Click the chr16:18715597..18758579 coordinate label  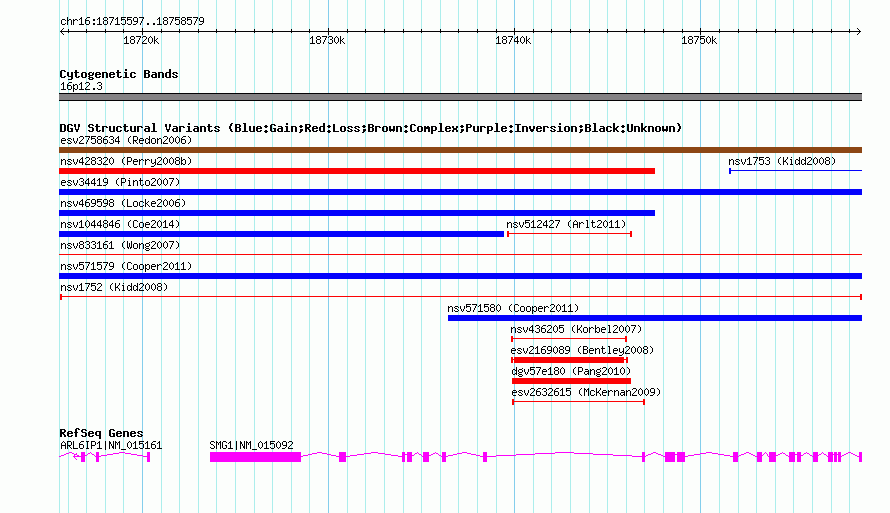[132, 21]
